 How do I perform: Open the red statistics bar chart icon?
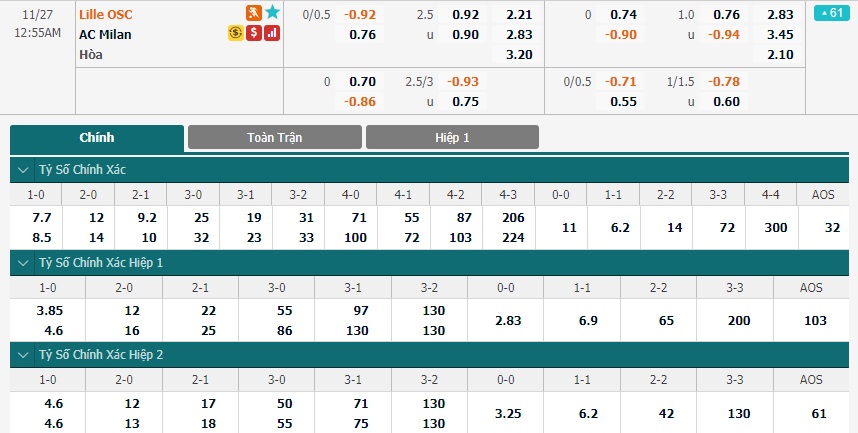[x=272, y=33]
